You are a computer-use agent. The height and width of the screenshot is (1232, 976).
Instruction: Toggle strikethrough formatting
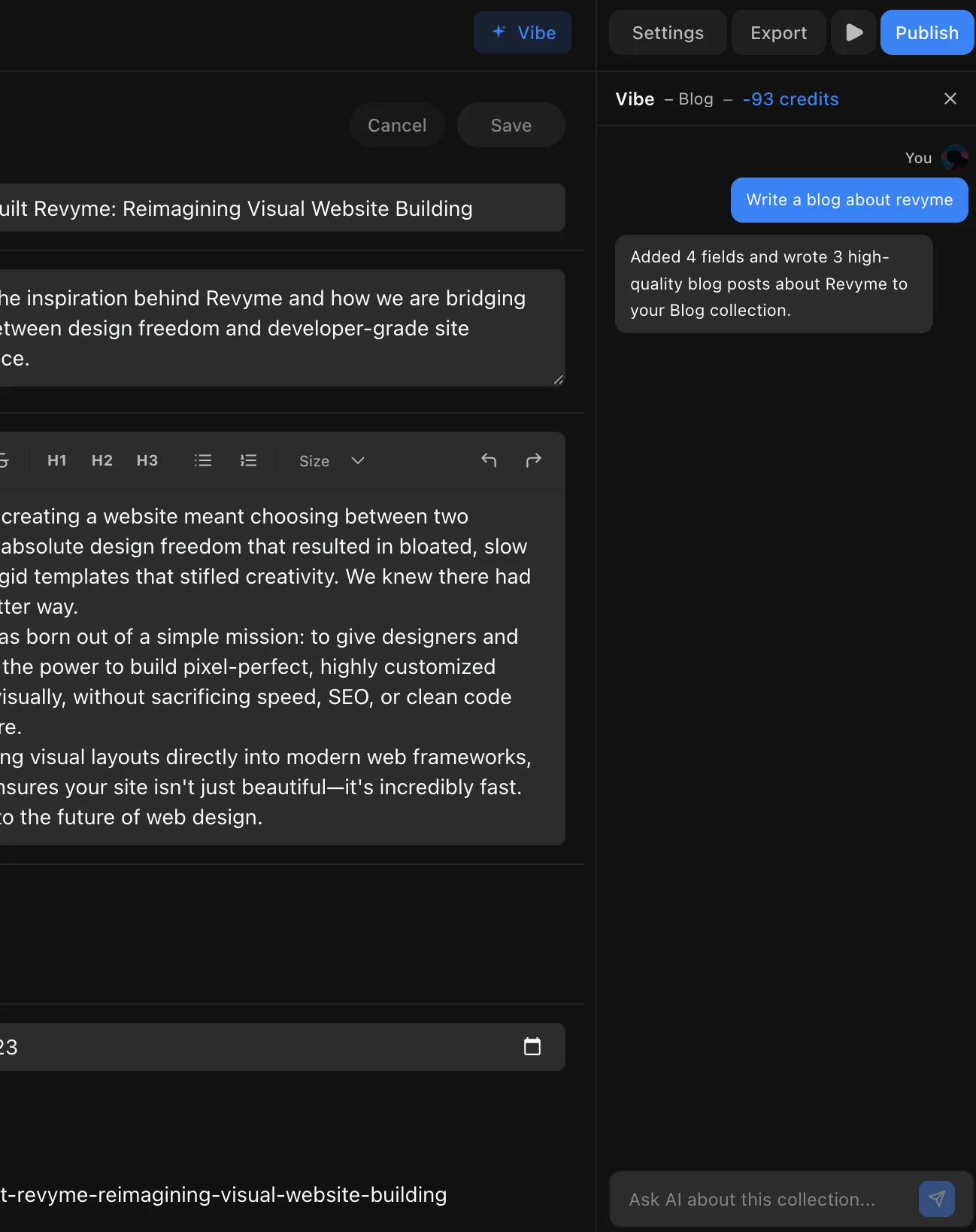tap(4, 460)
